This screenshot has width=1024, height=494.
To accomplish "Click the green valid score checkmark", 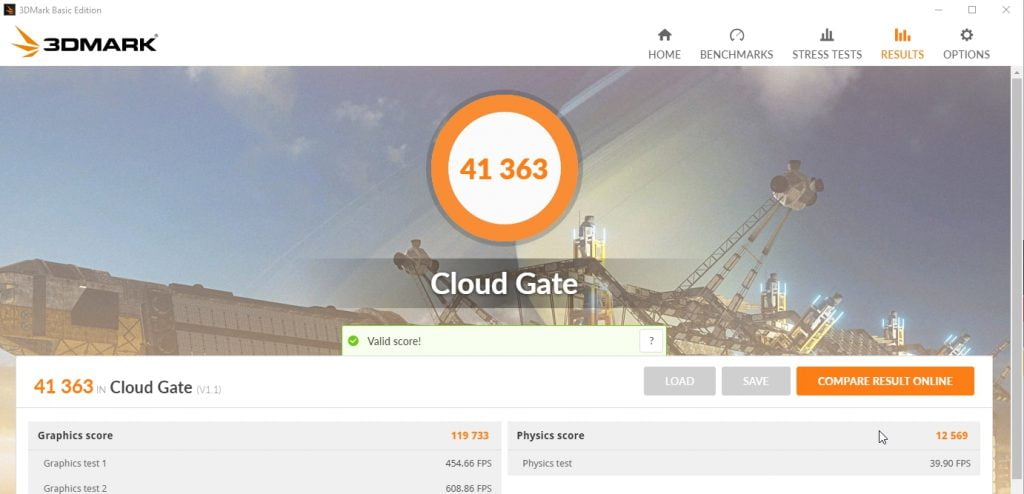I will (x=353, y=341).
